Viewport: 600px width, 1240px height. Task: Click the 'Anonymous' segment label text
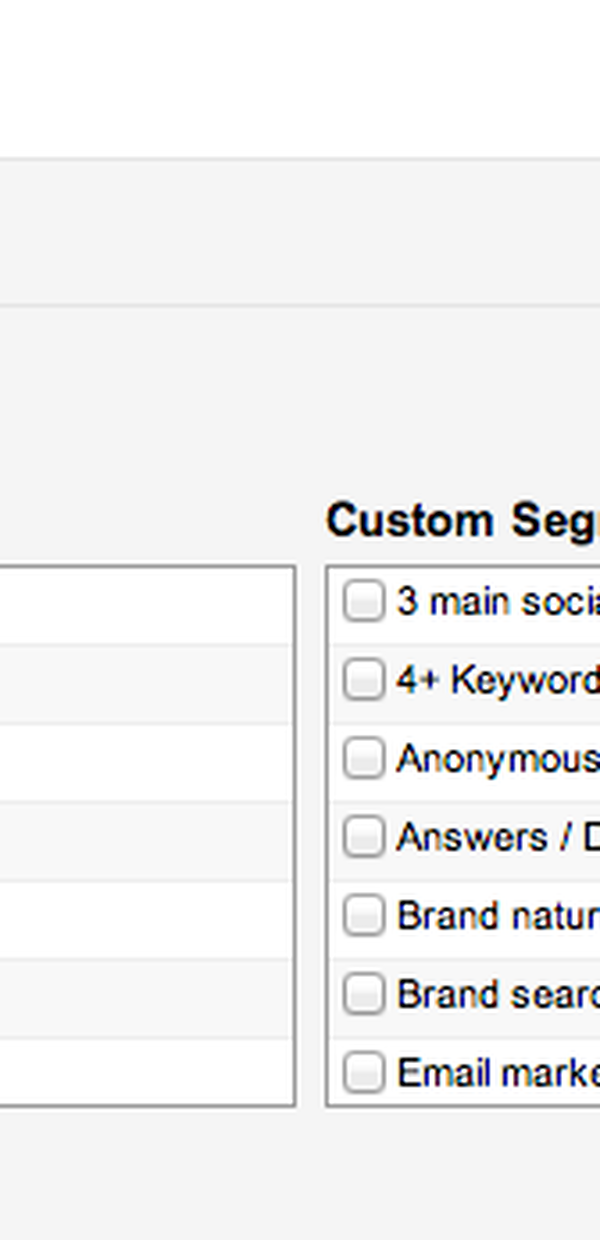[498, 760]
